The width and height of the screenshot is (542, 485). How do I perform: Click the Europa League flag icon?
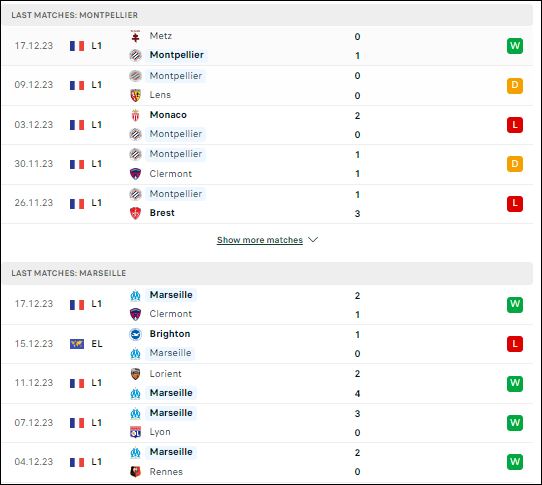pos(77,344)
